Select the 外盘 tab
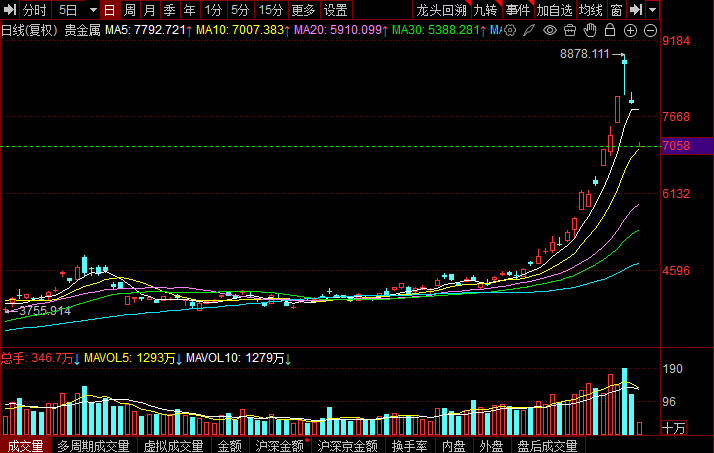 [491, 446]
